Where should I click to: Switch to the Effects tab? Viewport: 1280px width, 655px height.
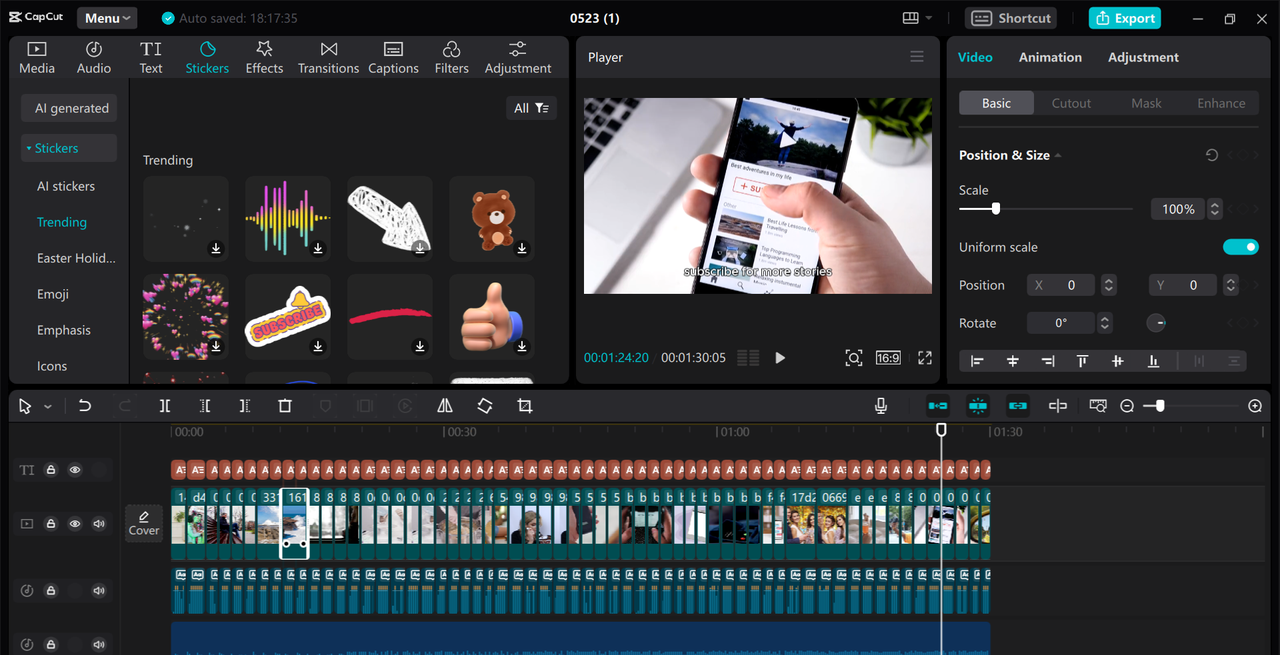(x=264, y=58)
